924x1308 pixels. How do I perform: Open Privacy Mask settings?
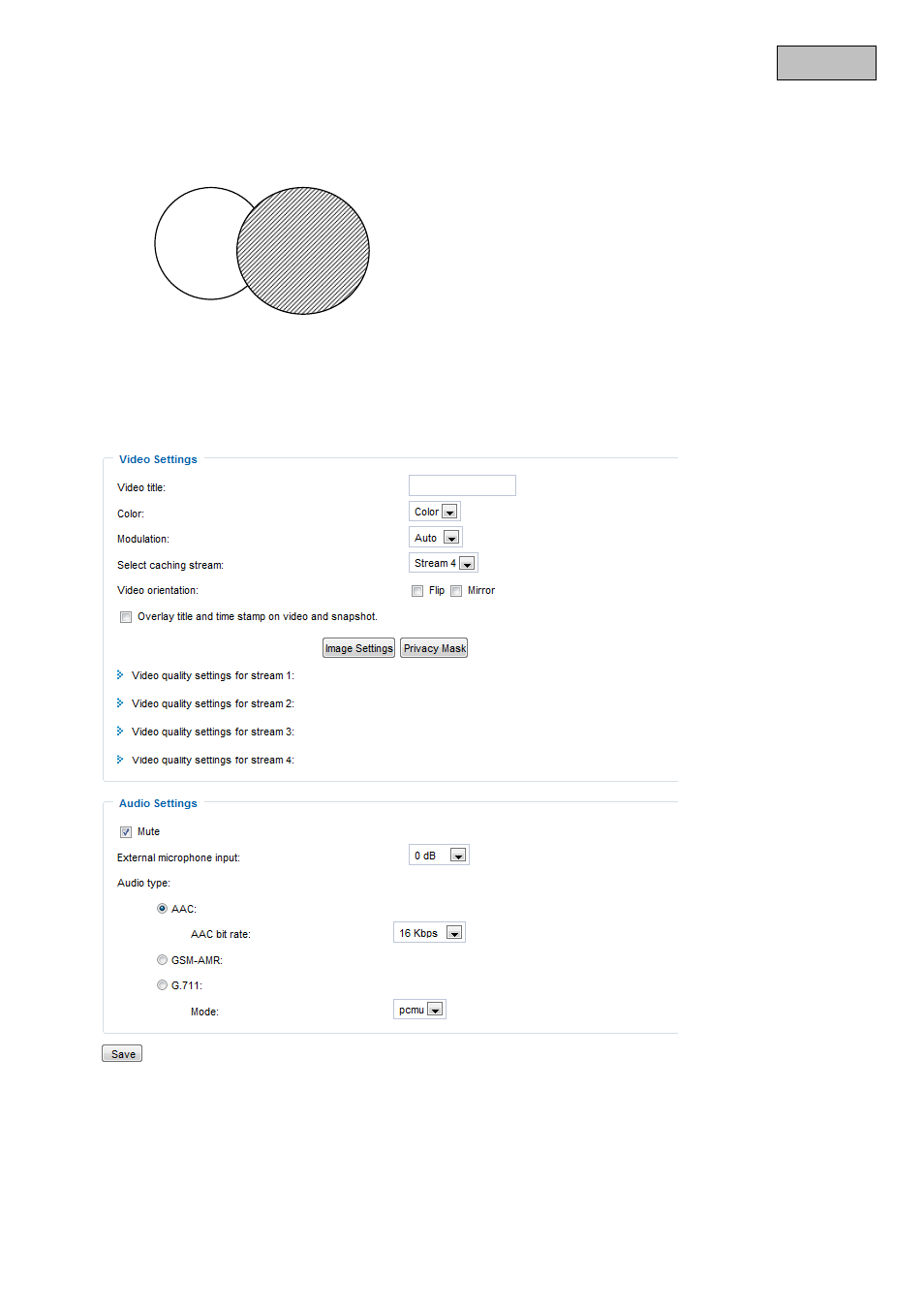pyautogui.click(x=434, y=648)
